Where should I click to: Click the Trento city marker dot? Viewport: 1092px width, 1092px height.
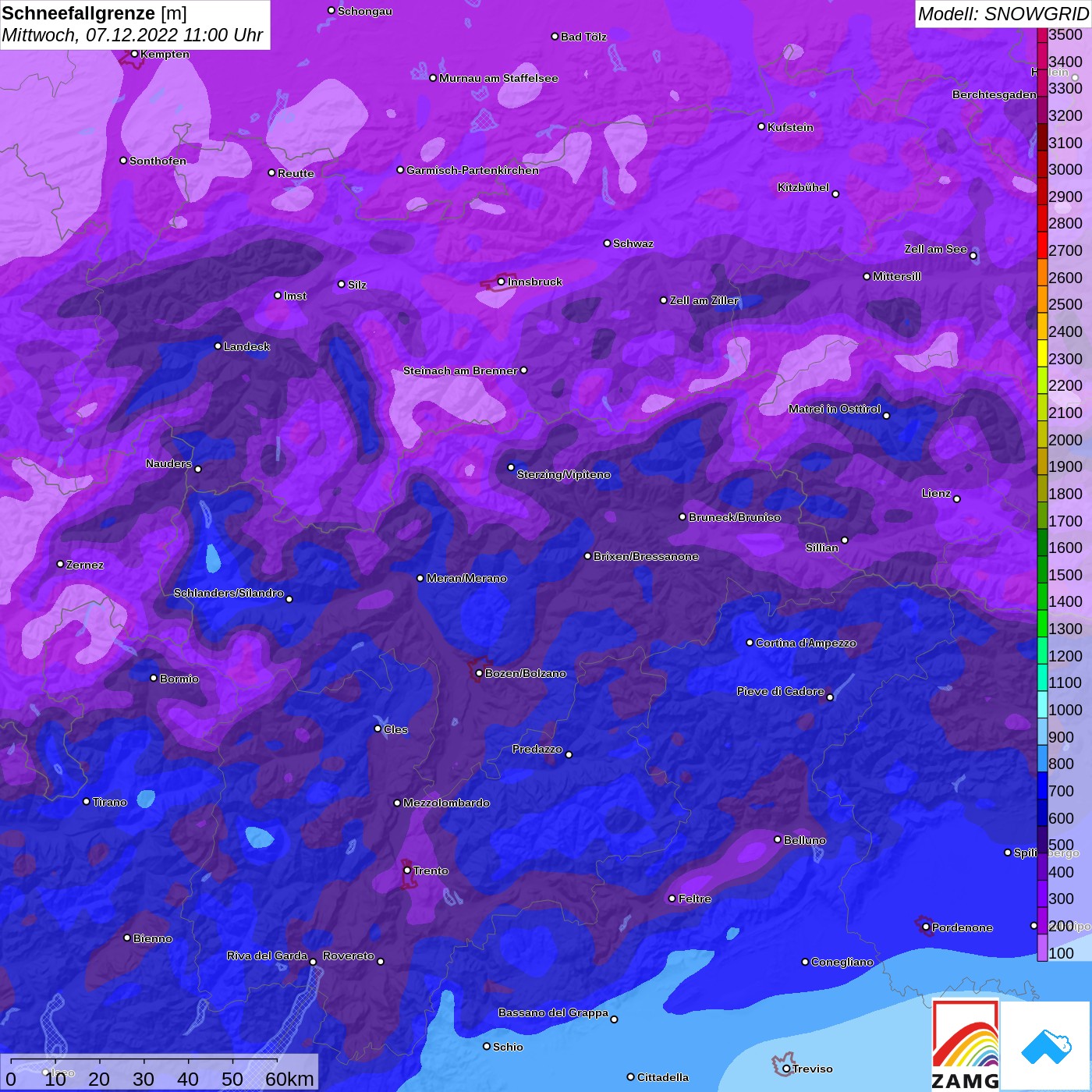tap(407, 870)
